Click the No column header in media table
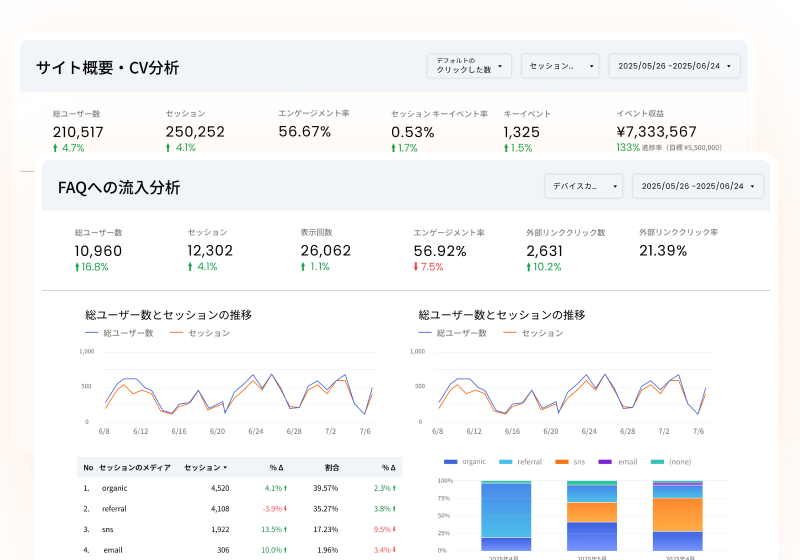 88,468
